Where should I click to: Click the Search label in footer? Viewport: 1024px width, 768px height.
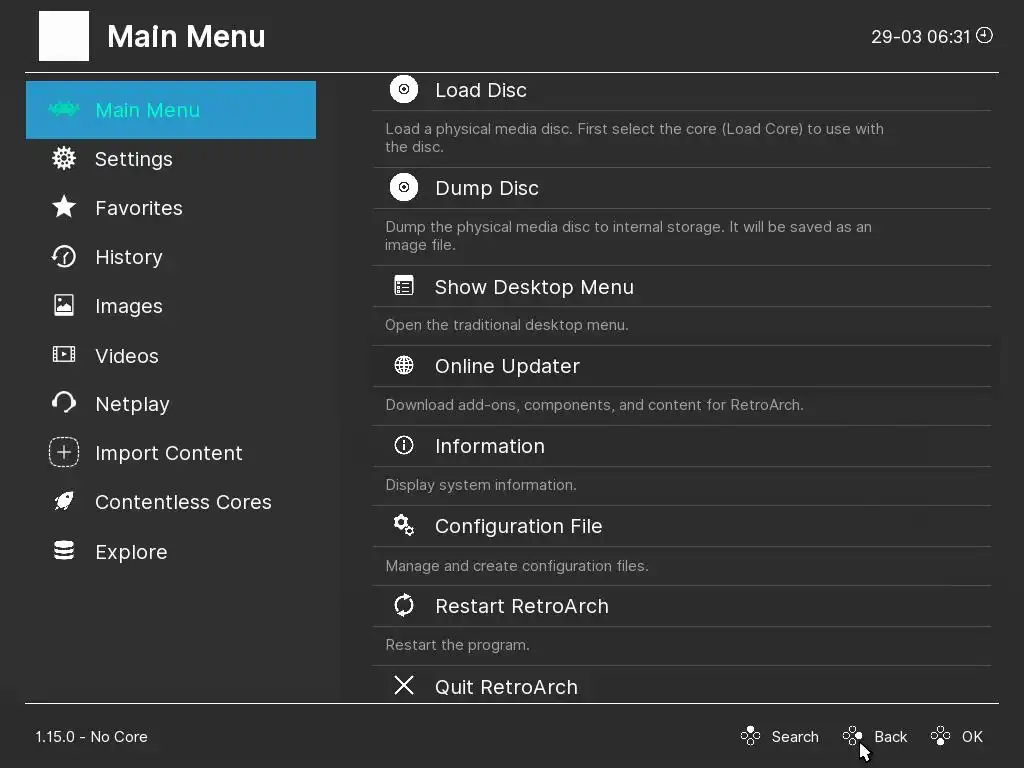[x=795, y=737]
